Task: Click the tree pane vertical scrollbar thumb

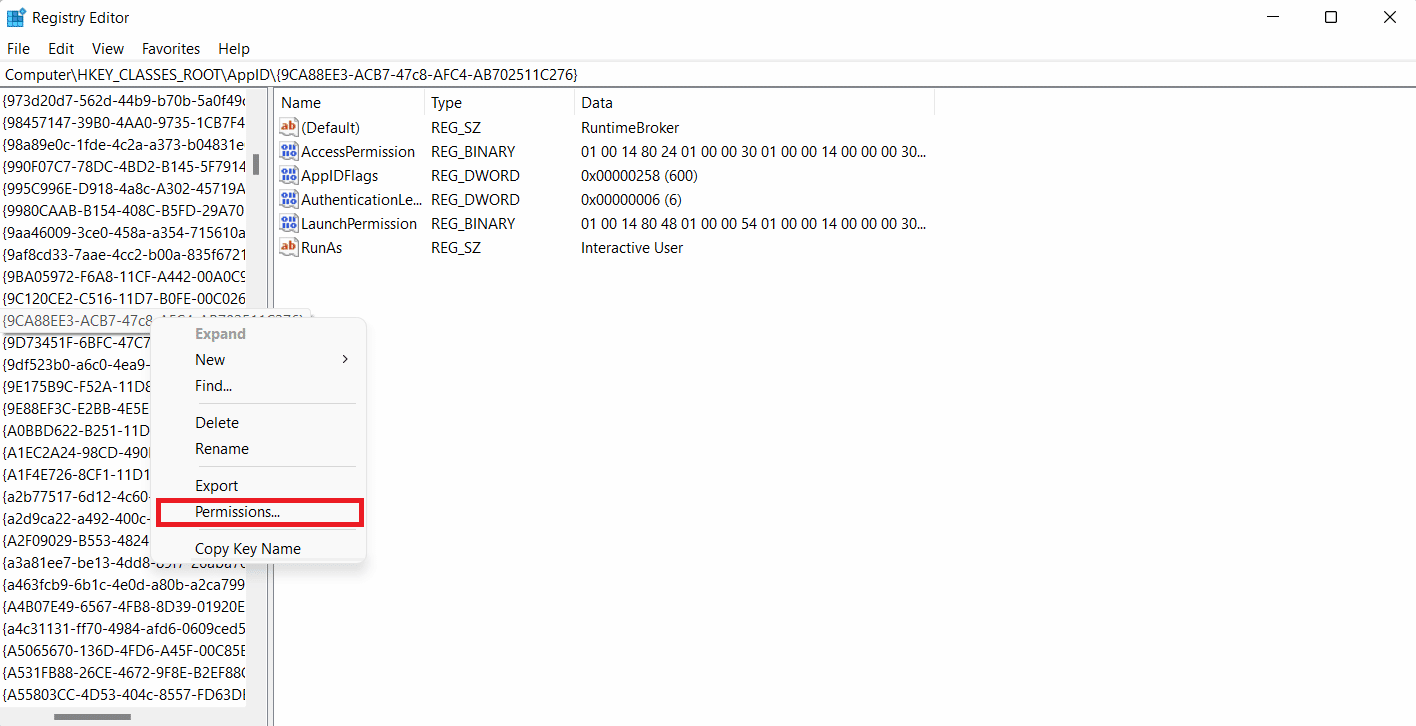Action: coord(256,164)
